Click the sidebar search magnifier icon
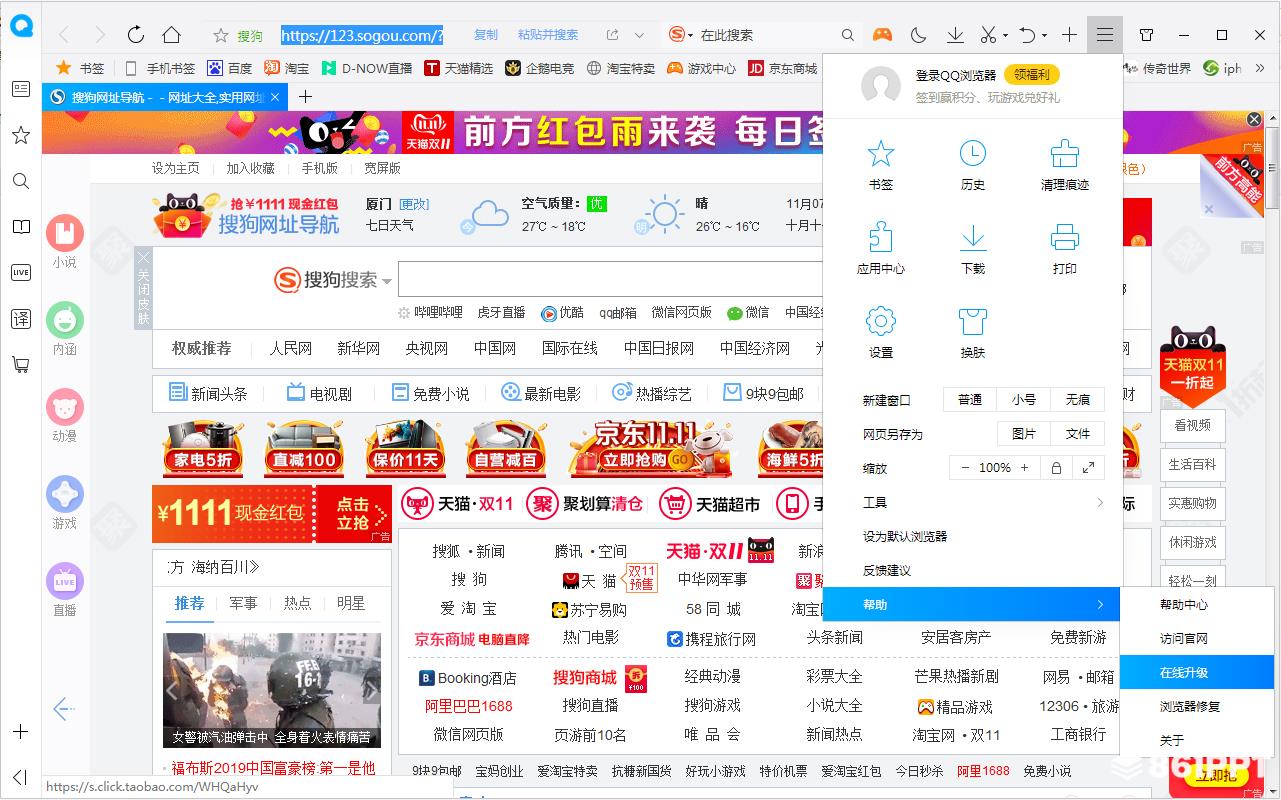The width and height of the screenshot is (1281, 800). (21, 181)
